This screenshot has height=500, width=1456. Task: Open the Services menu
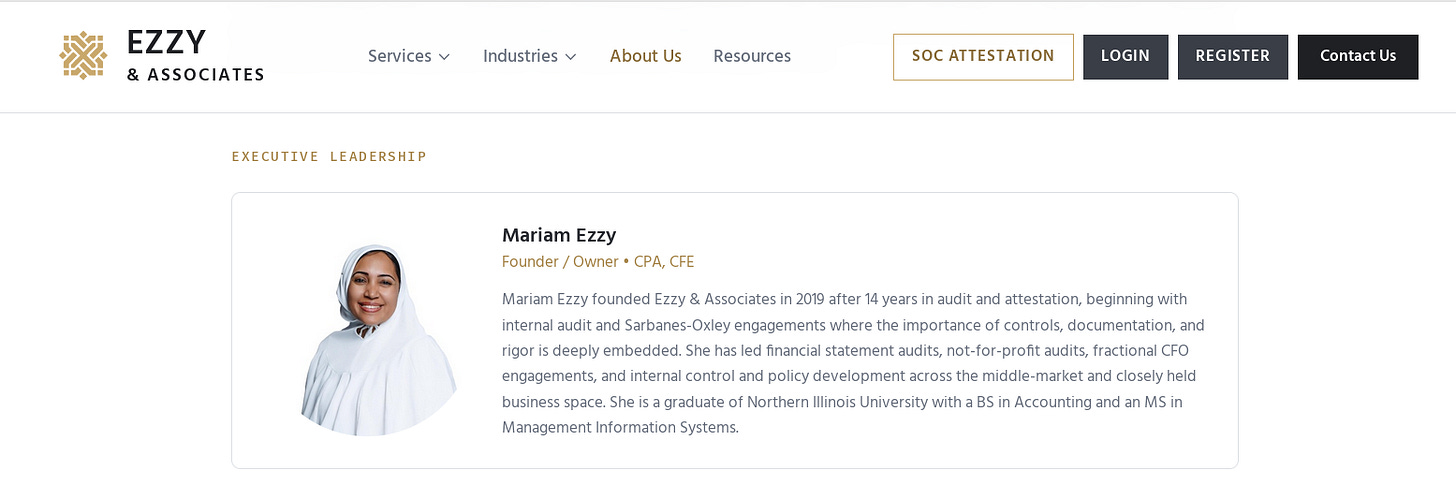(399, 56)
